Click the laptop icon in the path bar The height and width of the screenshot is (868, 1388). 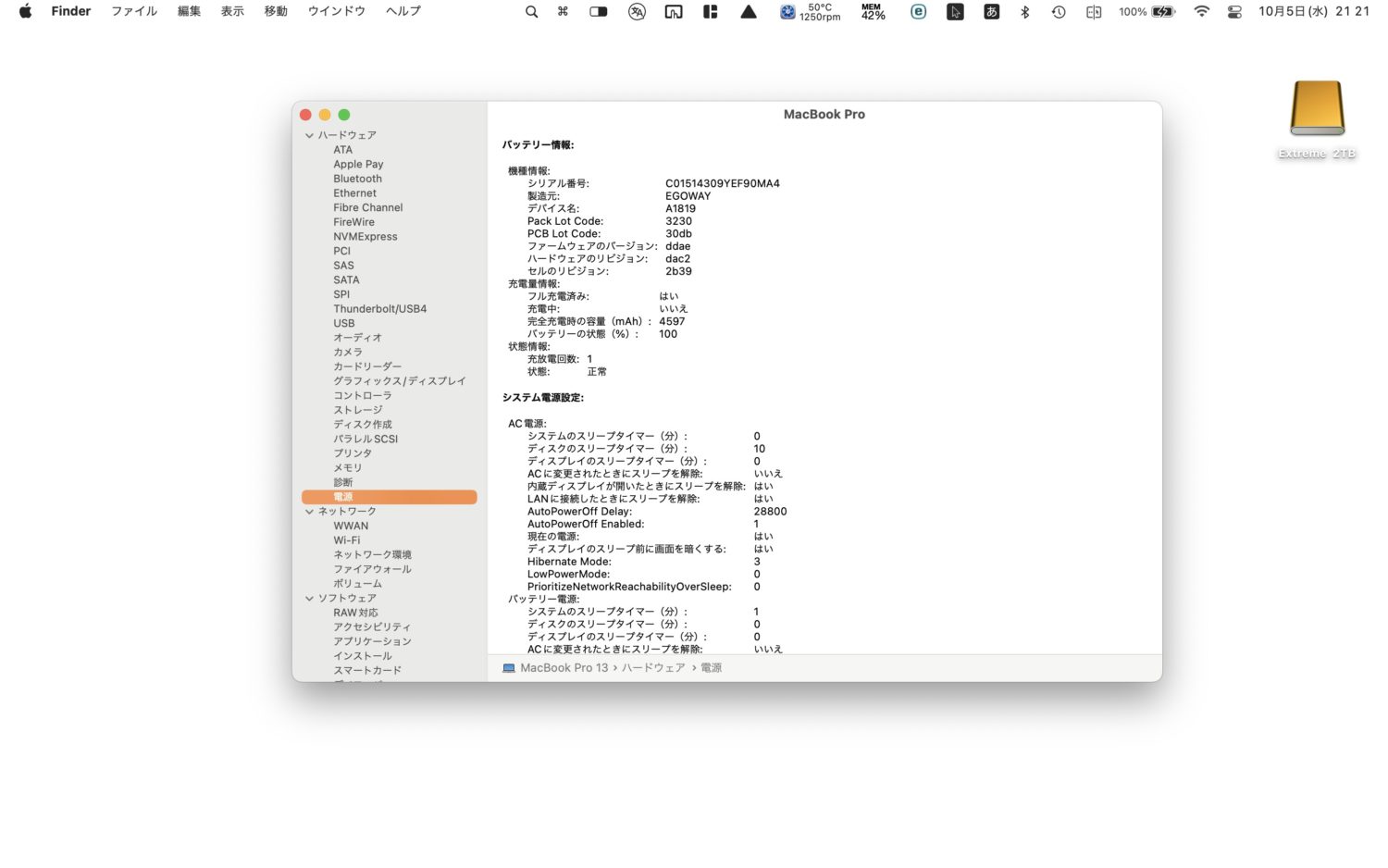coord(509,668)
